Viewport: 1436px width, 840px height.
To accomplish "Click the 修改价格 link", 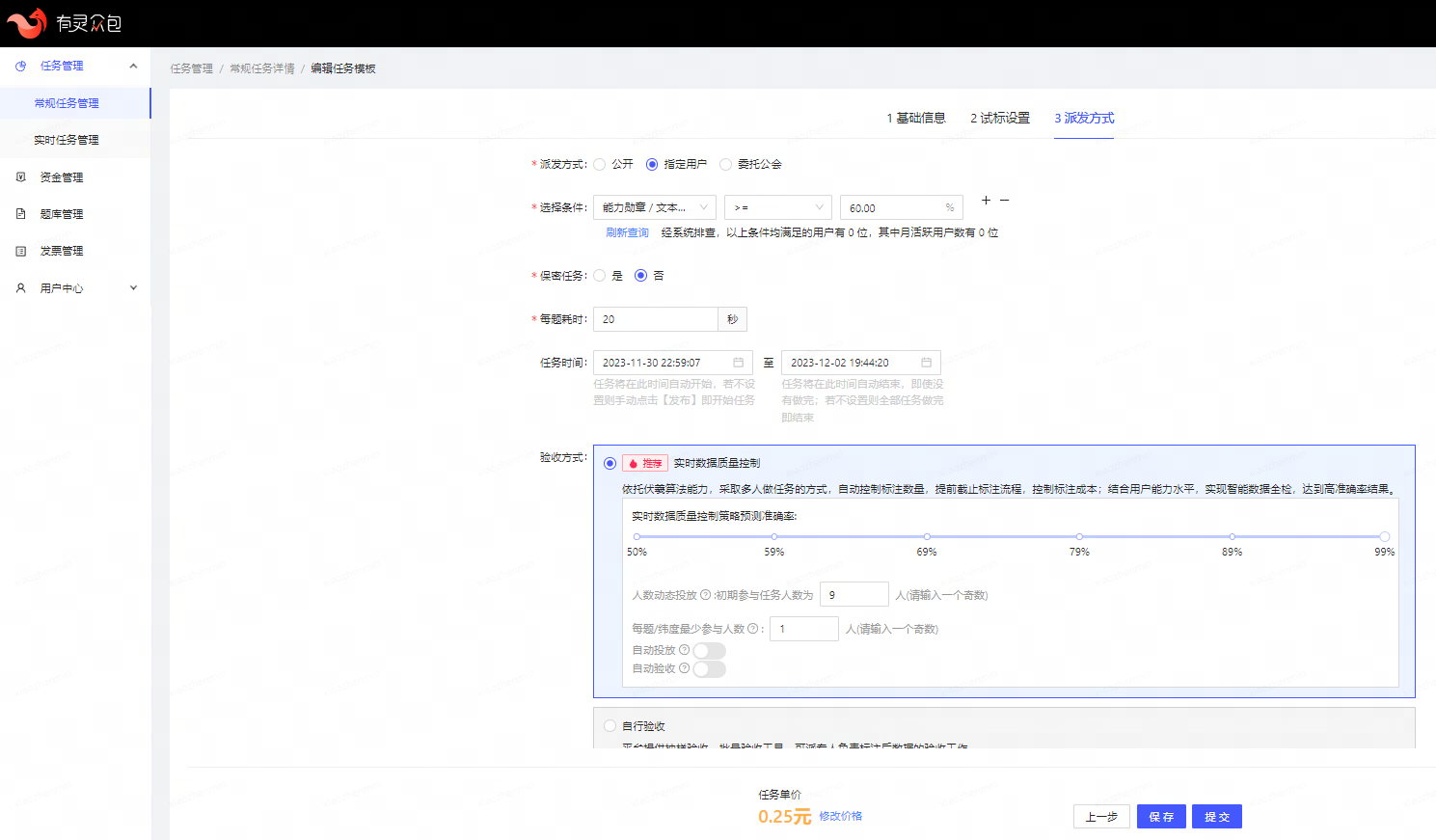I will pos(841,816).
